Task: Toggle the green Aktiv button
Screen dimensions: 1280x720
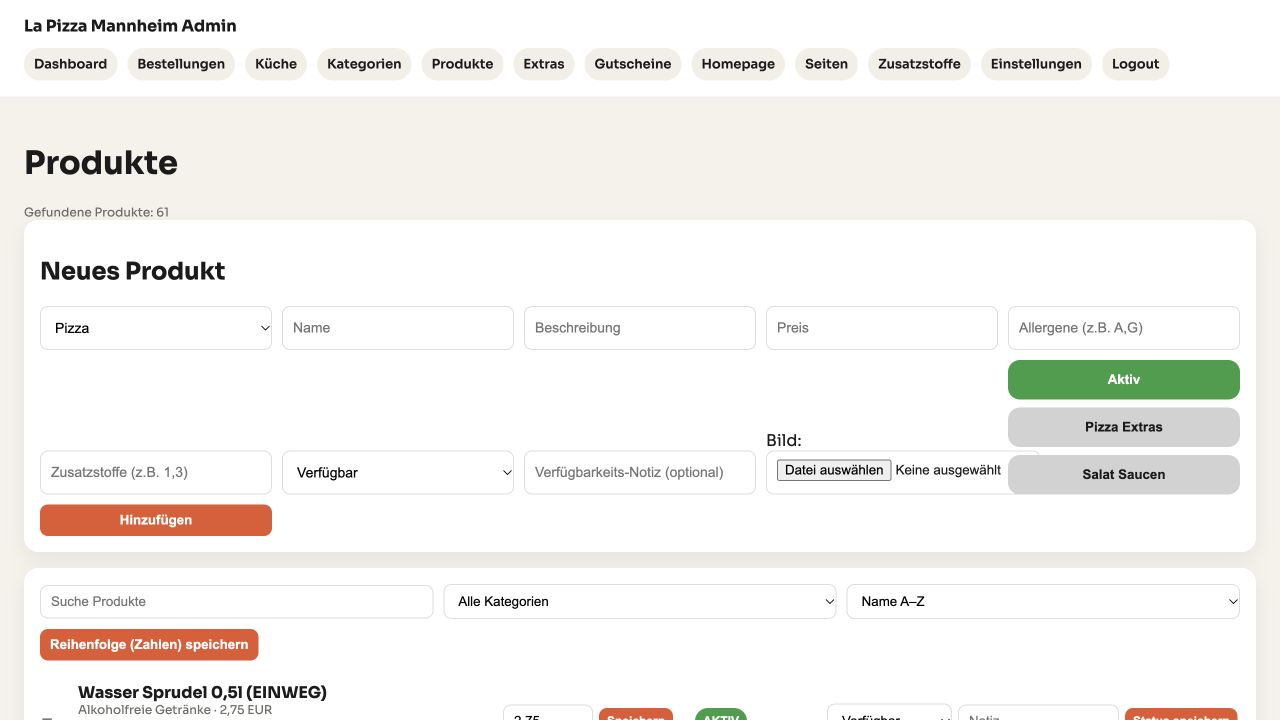Action: pos(1124,380)
